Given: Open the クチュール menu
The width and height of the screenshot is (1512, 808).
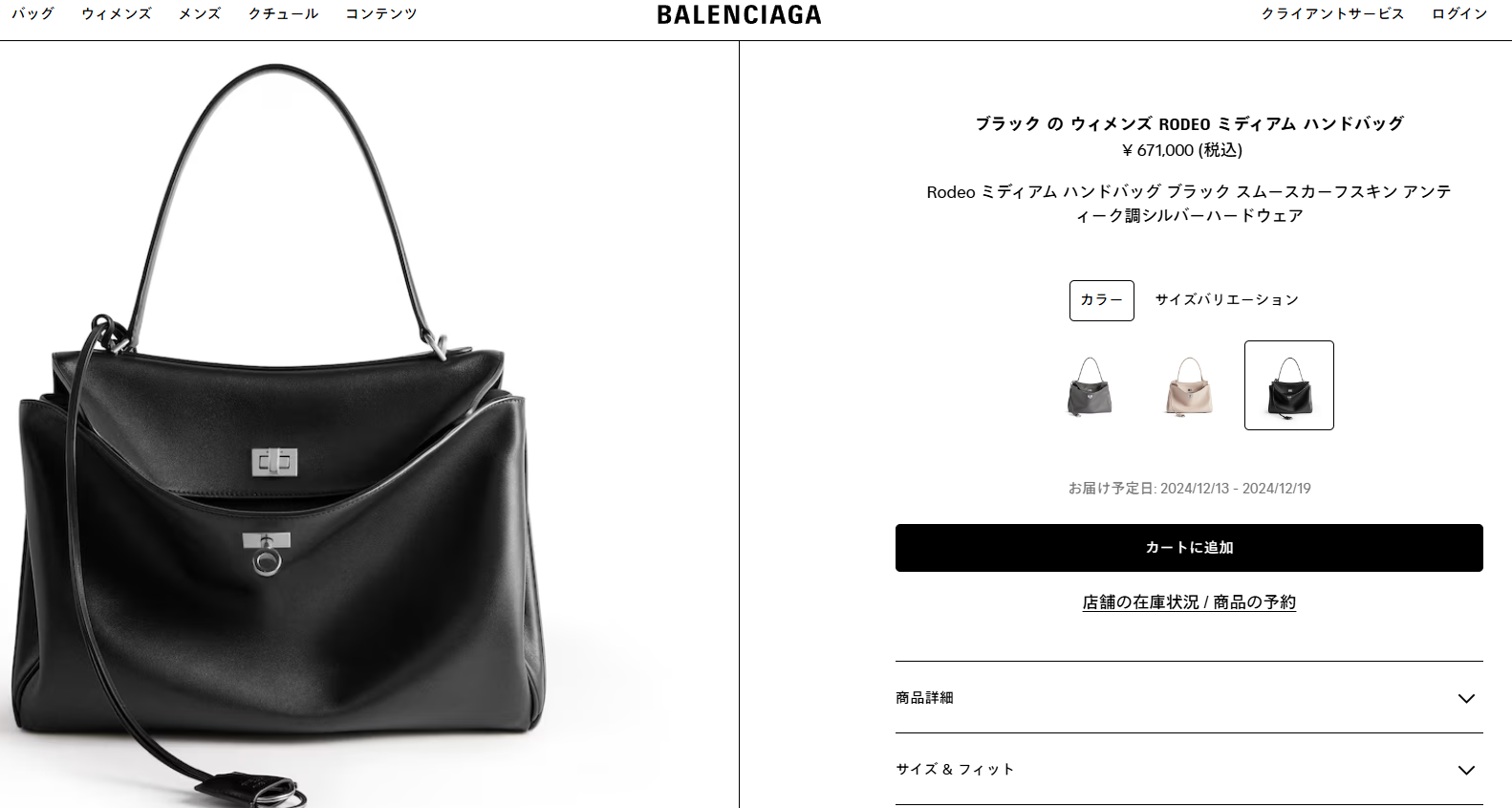Looking at the screenshot, I should pos(283,13).
